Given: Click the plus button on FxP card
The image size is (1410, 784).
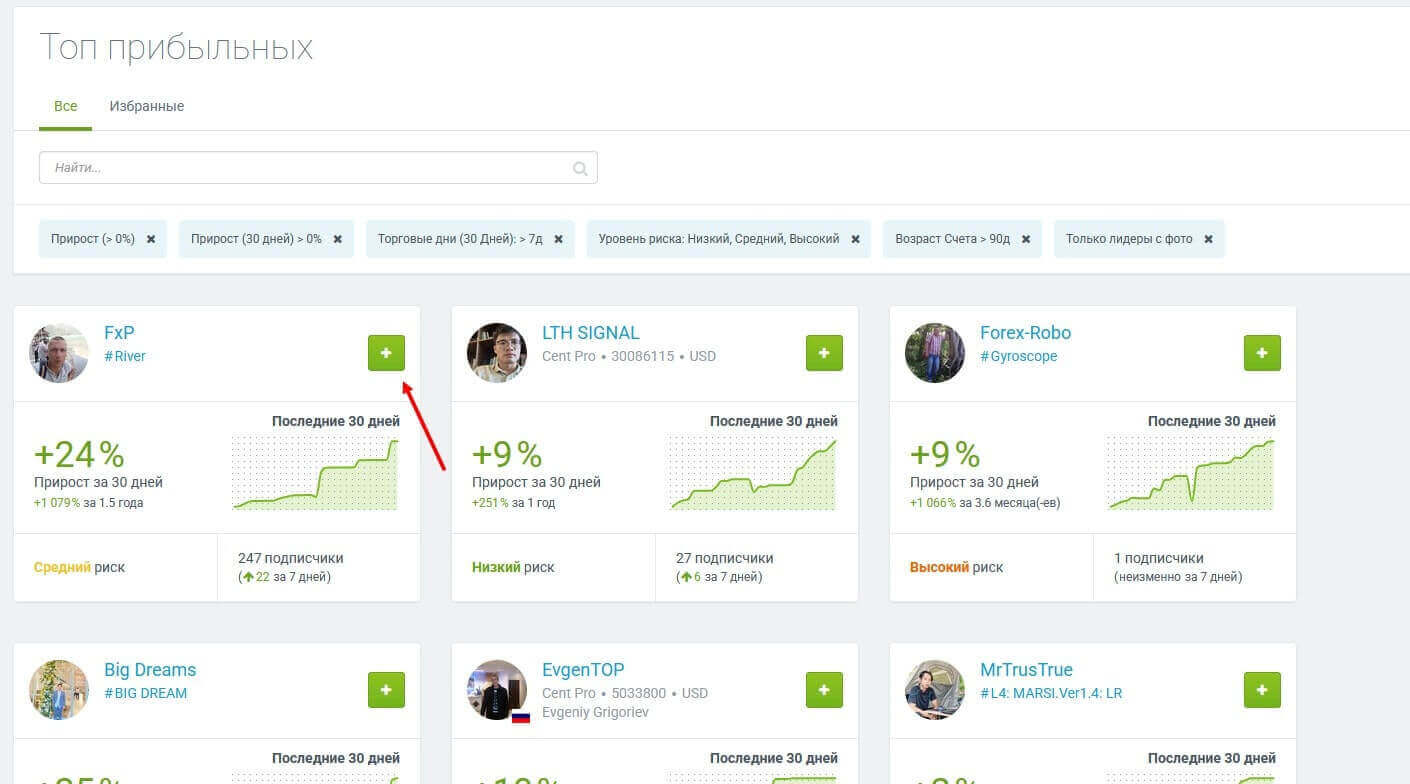Looking at the screenshot, I should (x=386, y=353).
